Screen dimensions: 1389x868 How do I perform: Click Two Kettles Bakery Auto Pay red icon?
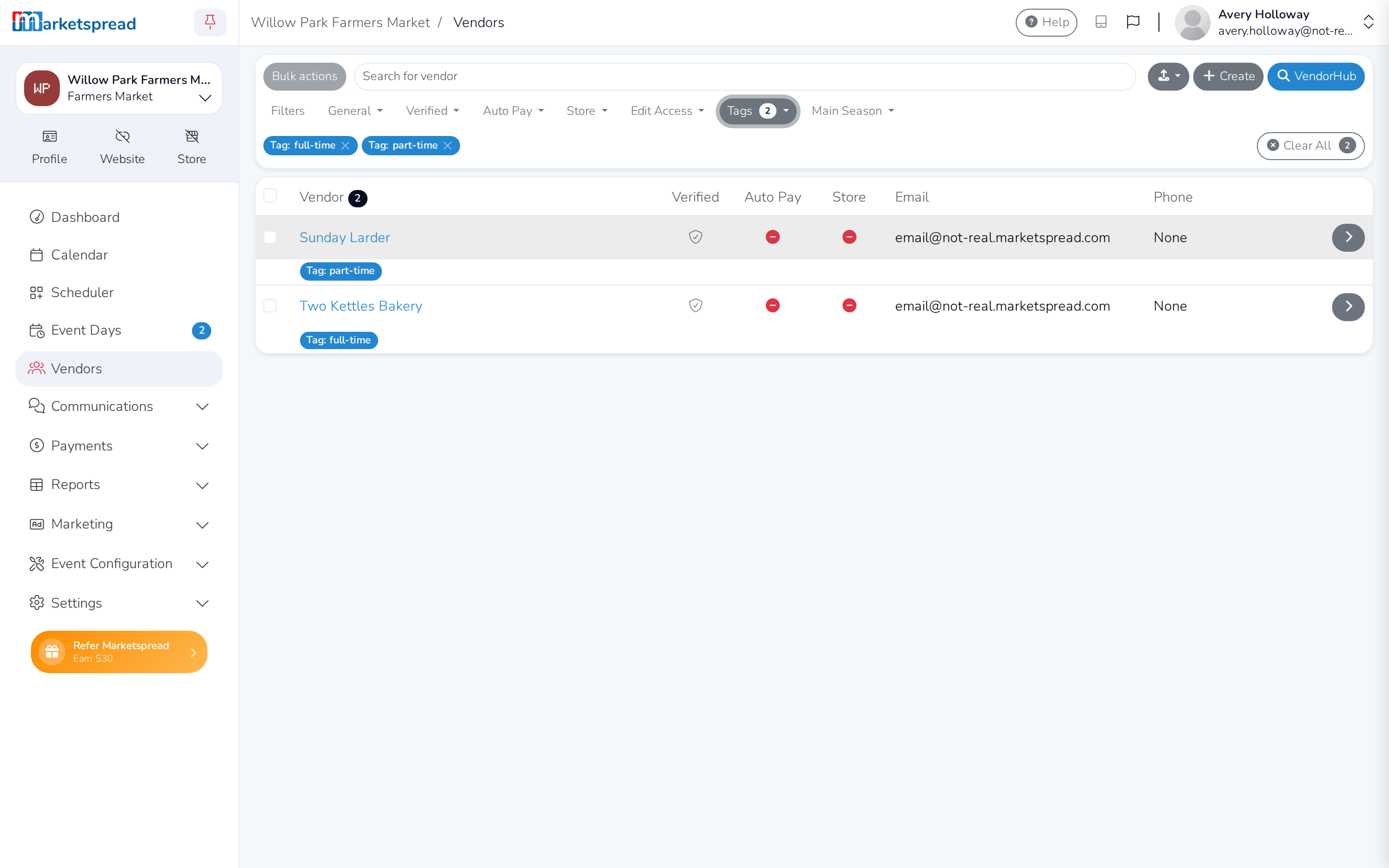coord(773,305)
